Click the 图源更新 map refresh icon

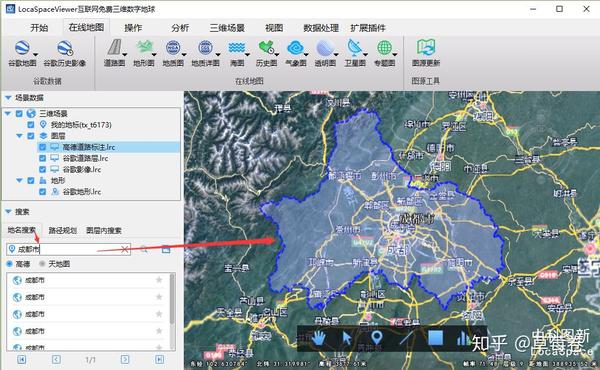pos(426,47)
